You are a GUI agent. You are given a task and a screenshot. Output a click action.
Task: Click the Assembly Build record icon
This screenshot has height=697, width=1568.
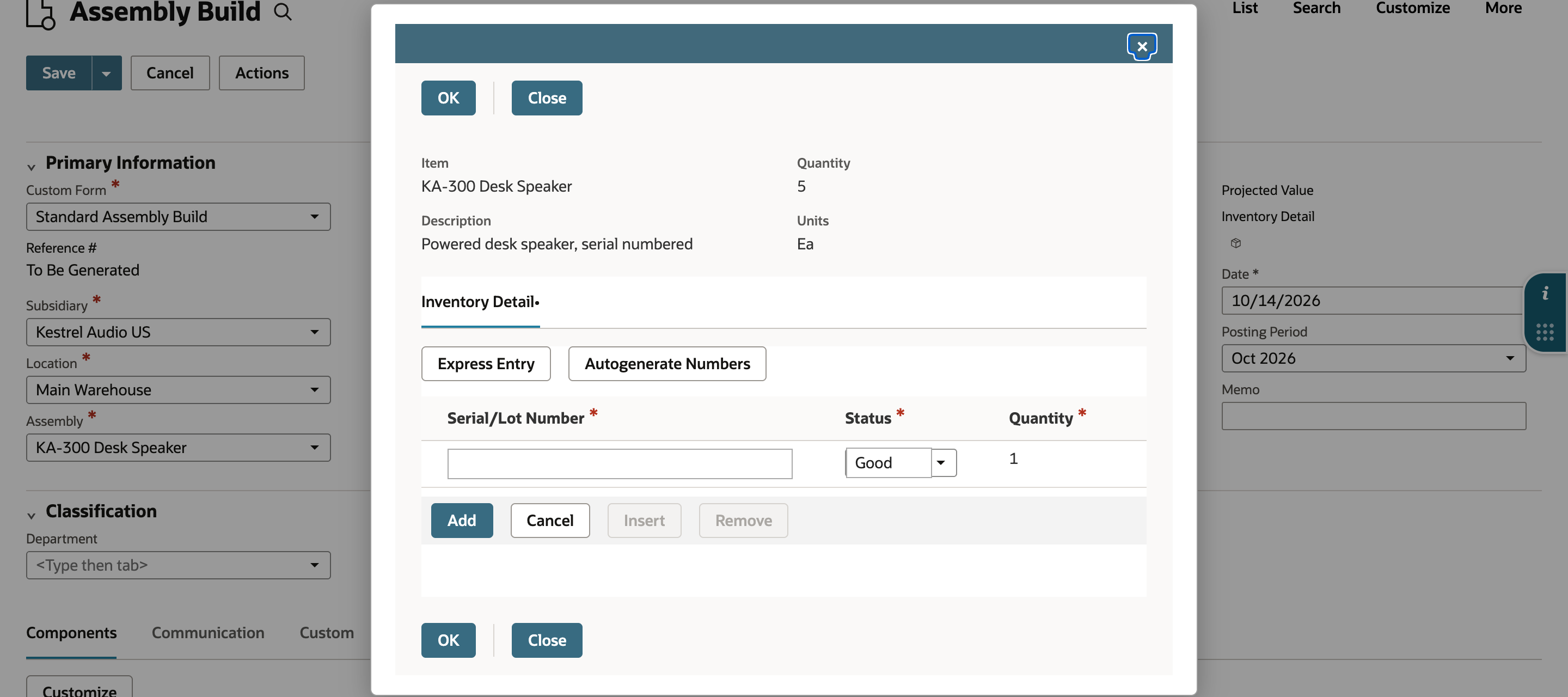(41, 14)
